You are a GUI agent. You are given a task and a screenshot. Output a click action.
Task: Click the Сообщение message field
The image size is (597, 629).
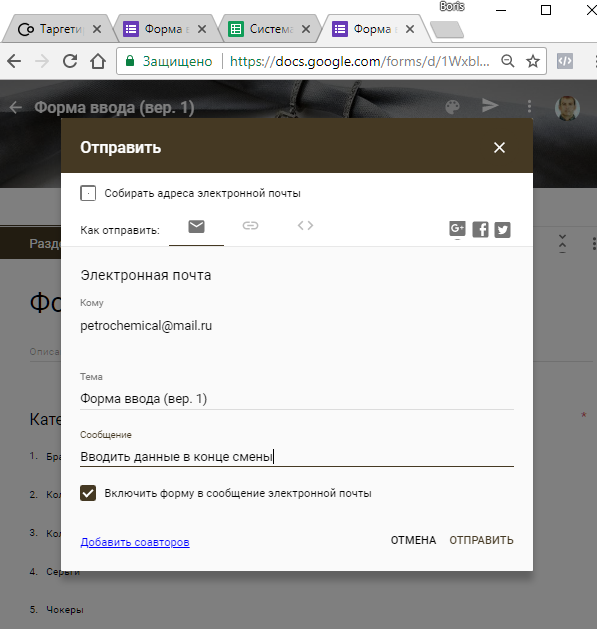[297, 457]
